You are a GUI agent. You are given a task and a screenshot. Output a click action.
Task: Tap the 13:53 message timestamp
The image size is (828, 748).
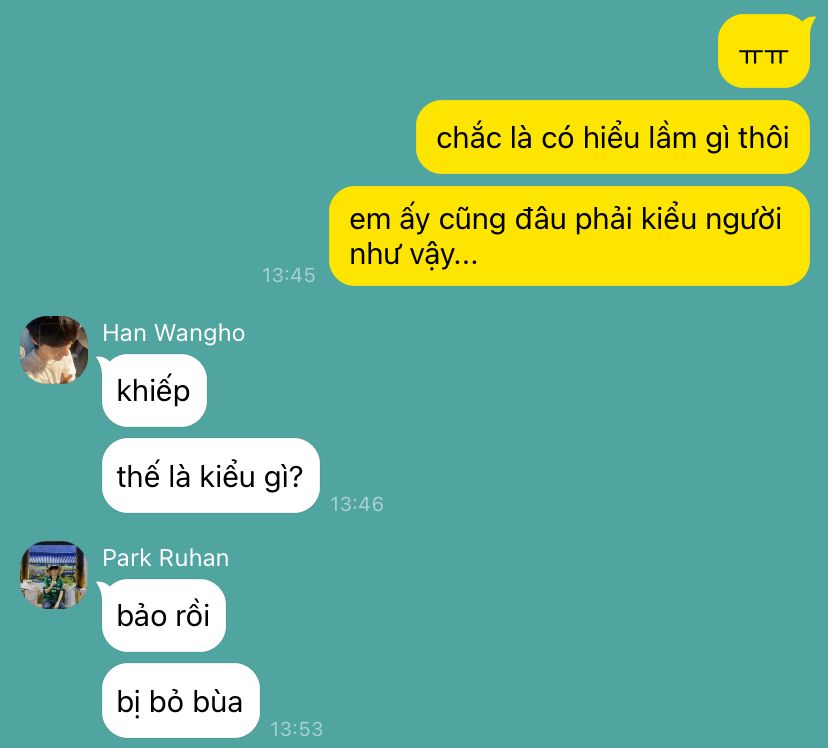click(x=297, y=729)
